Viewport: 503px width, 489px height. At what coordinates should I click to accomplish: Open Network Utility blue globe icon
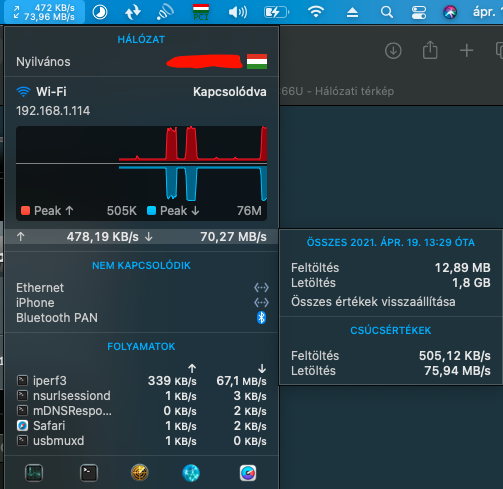191,473
